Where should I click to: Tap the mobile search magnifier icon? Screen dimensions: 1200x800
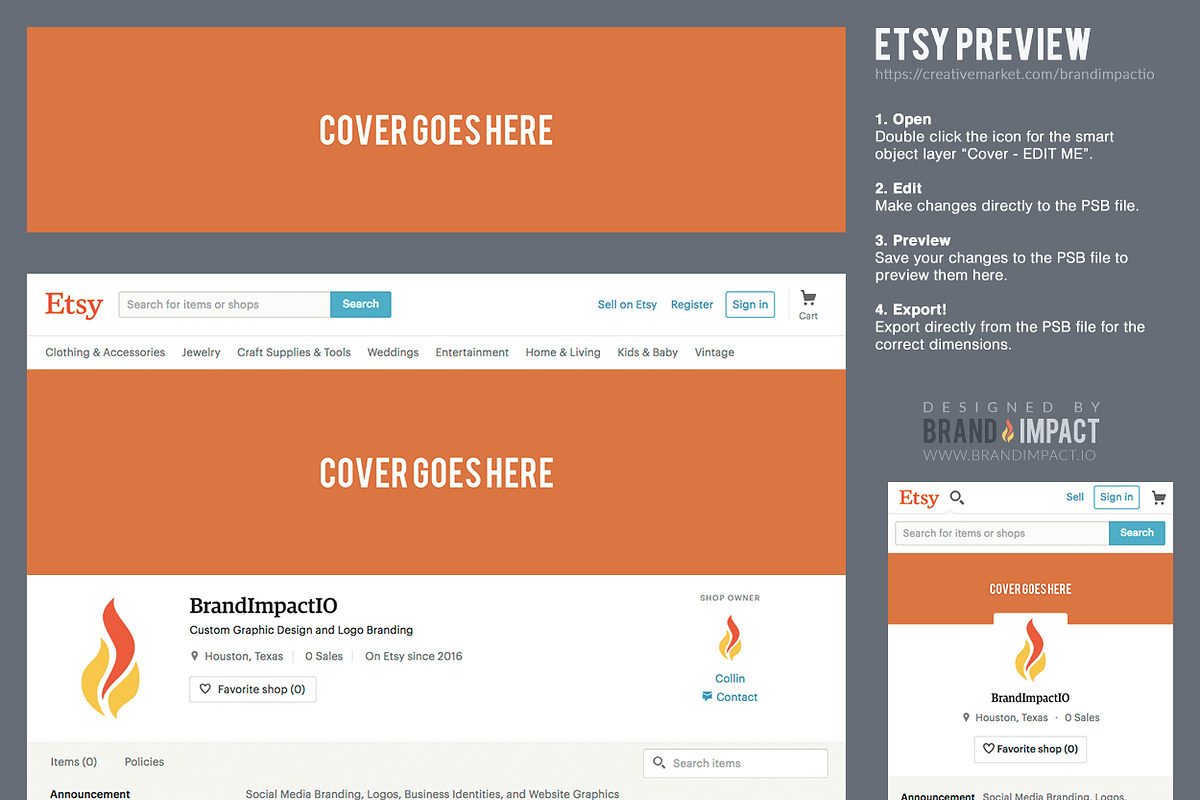tap(957, 497)
